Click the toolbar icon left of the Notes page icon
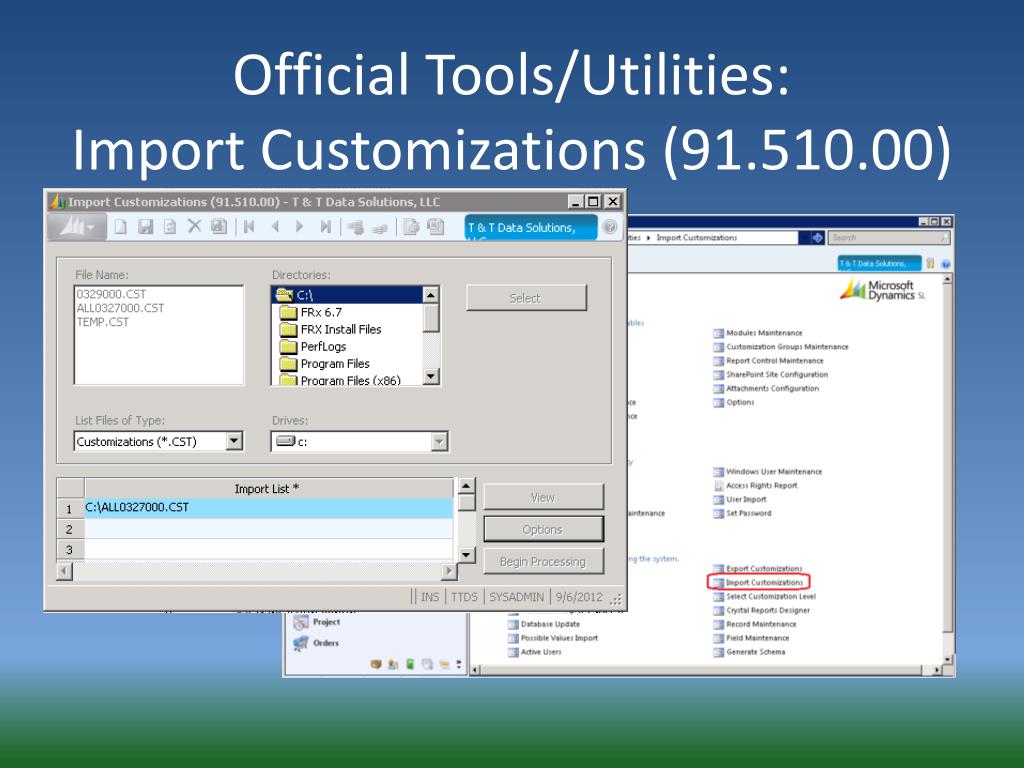 (379, 228)
